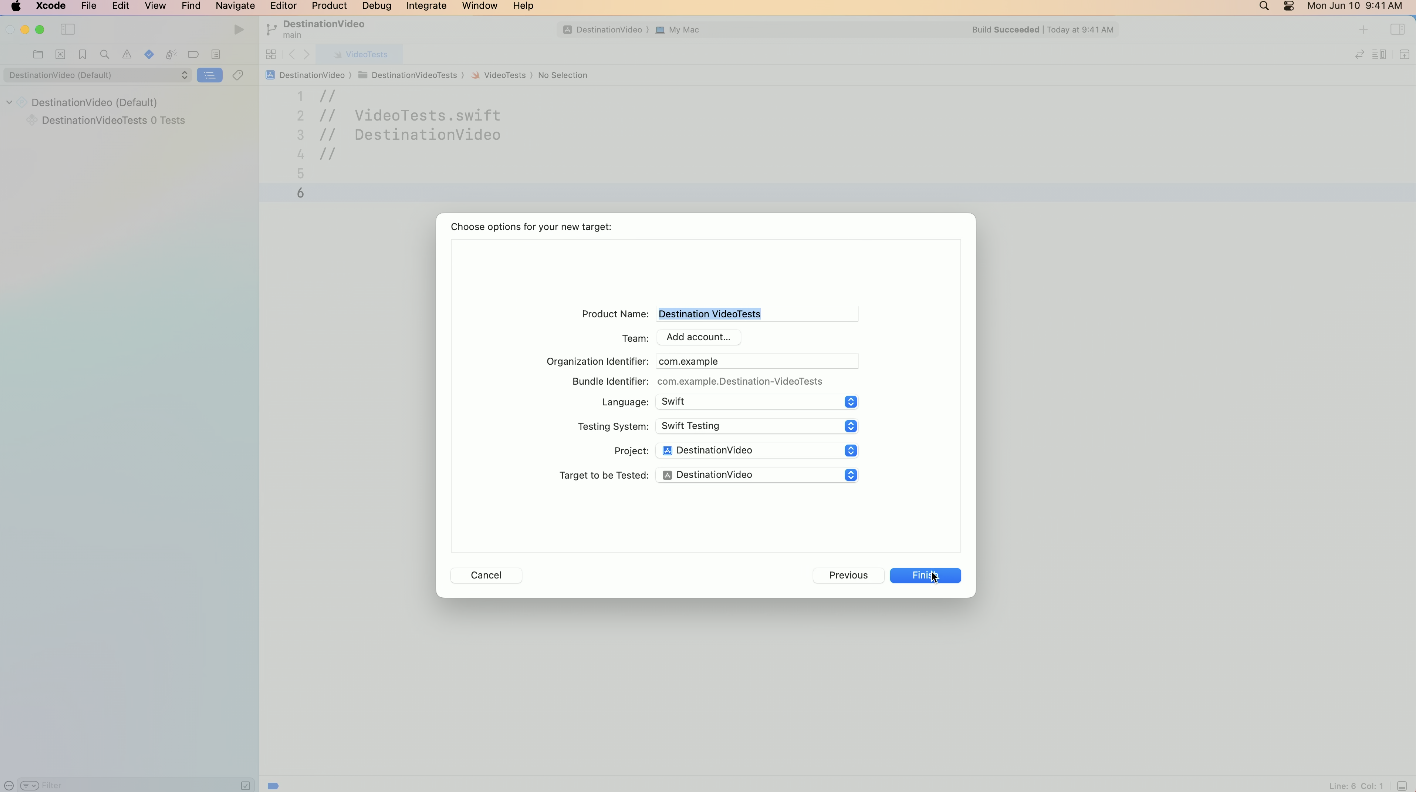This screenshot has height=792, width=1416.
Task: Open the Report navigator icon
Action: [215, 55]
